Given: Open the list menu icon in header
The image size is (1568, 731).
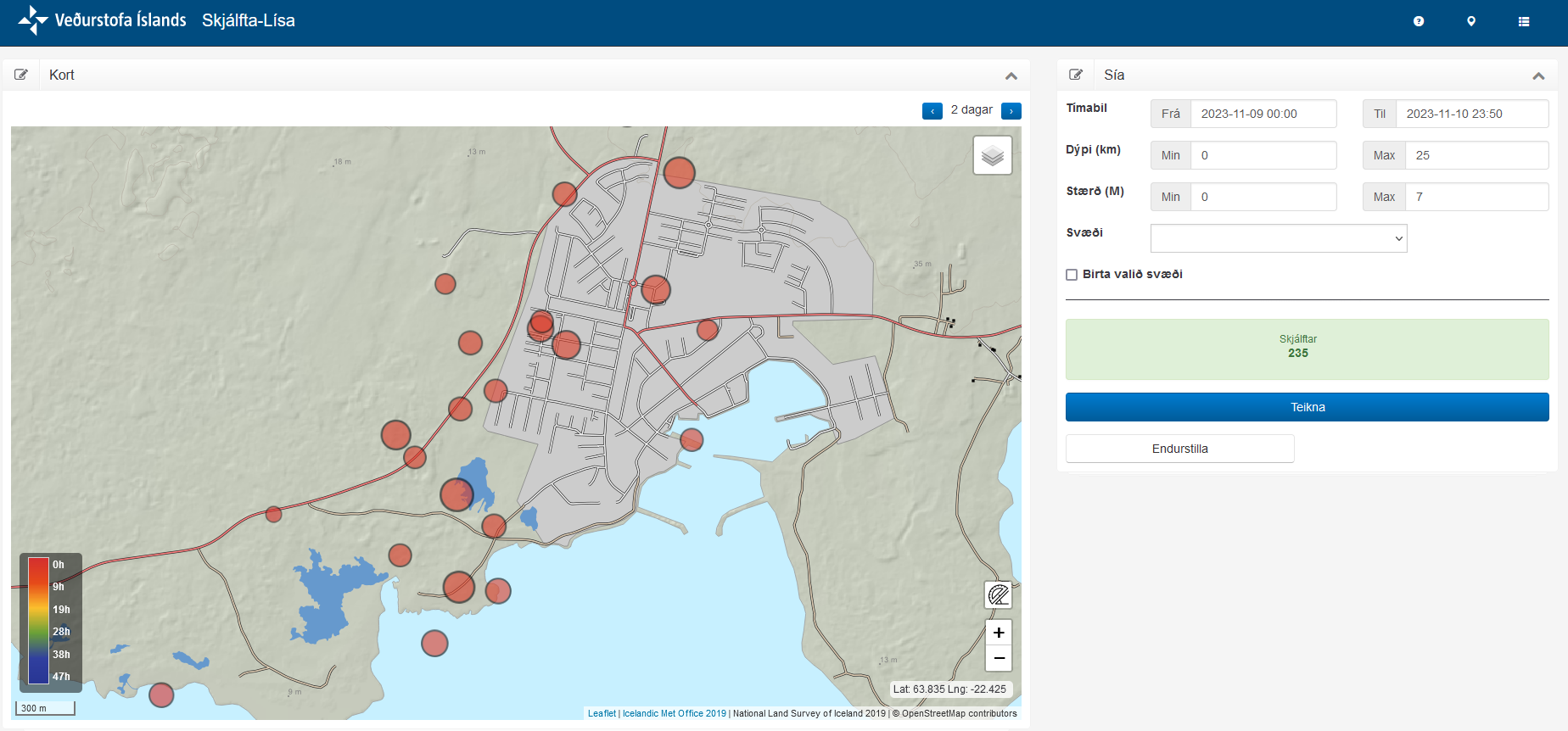Looking at the screenshot, I should pos(1524,21).
